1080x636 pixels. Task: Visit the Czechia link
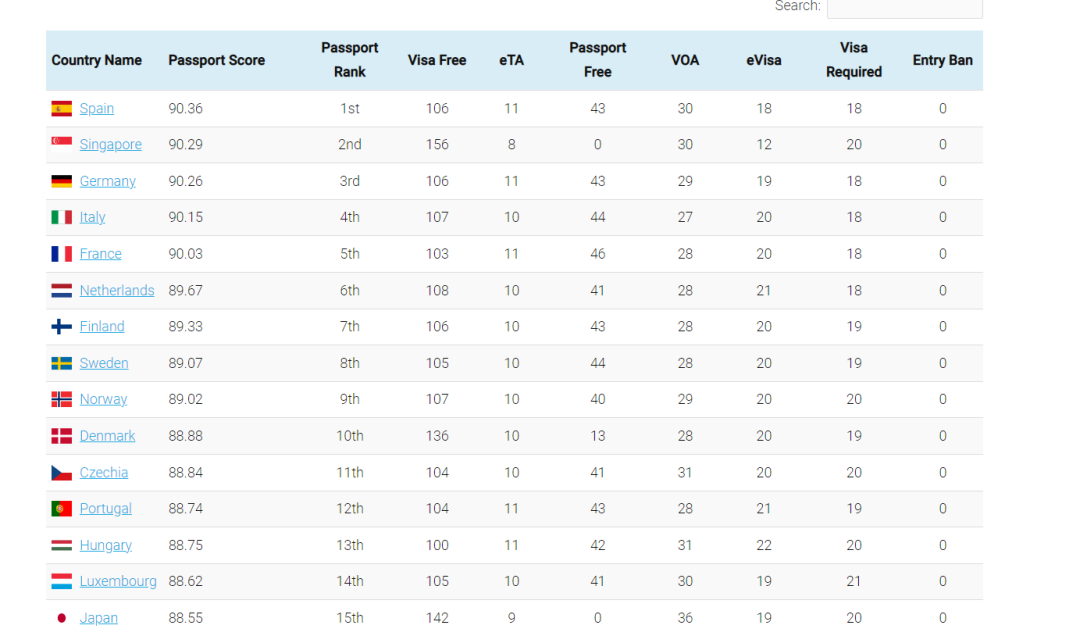pyautogui.click(x=104, y=473)
